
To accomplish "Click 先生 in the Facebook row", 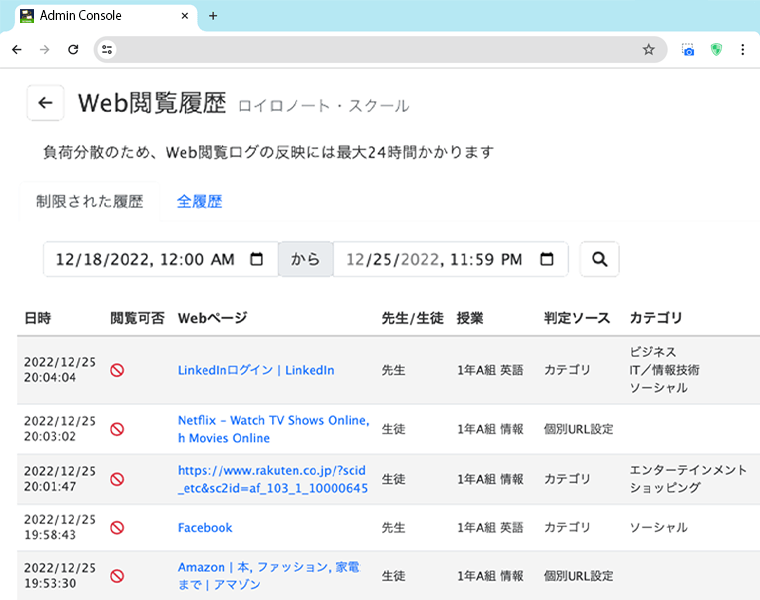I will point(393,528).
